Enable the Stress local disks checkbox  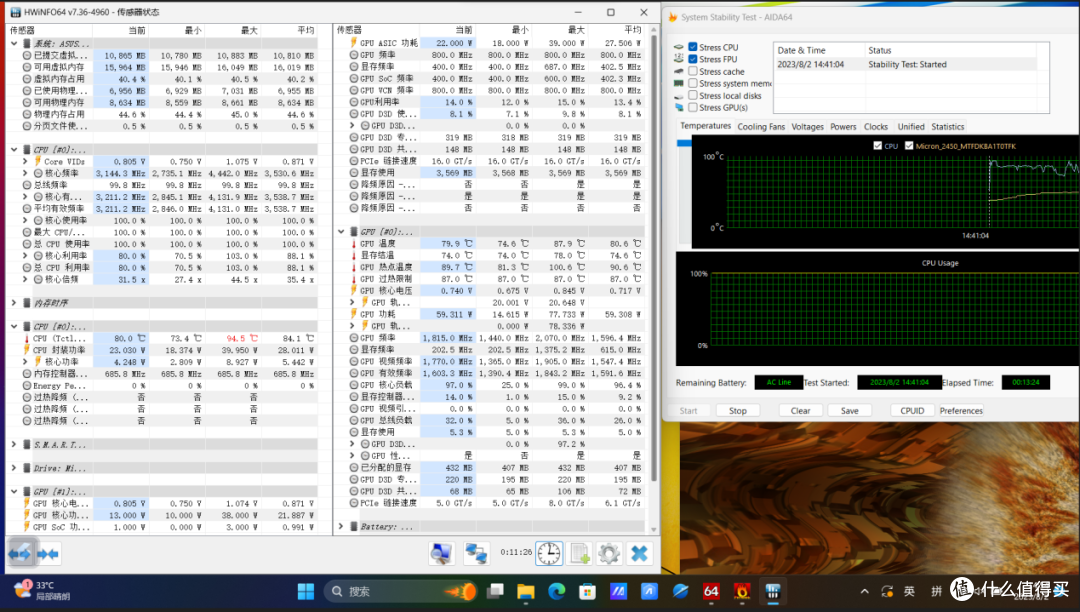pyautogui.click(x=693, y=95)
